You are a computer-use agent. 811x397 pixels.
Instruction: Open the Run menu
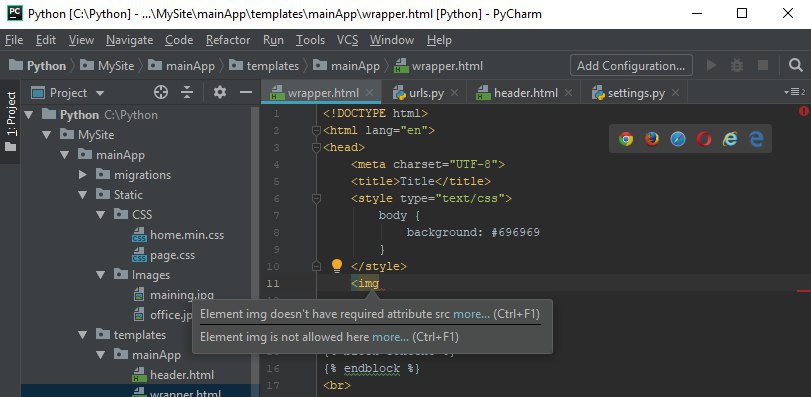click(273, 40)
